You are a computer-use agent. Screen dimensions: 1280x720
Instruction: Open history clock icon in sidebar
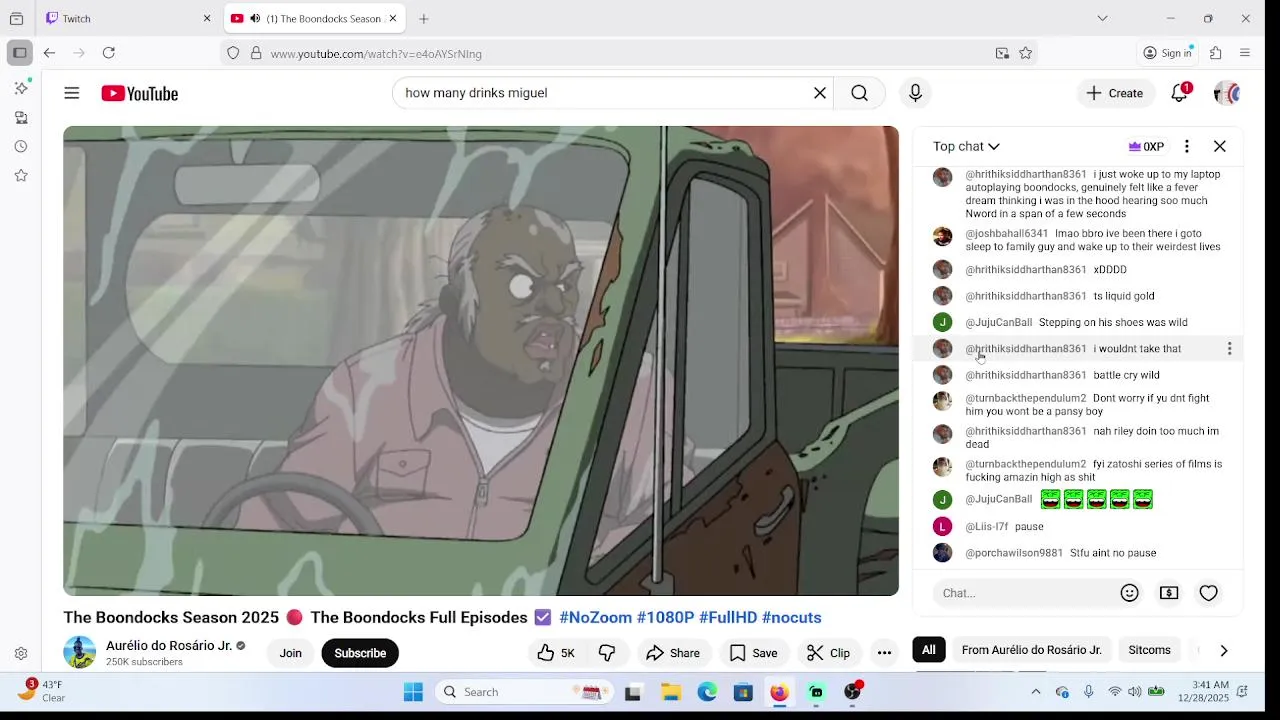pyautogui.click(x=21, y=146)
